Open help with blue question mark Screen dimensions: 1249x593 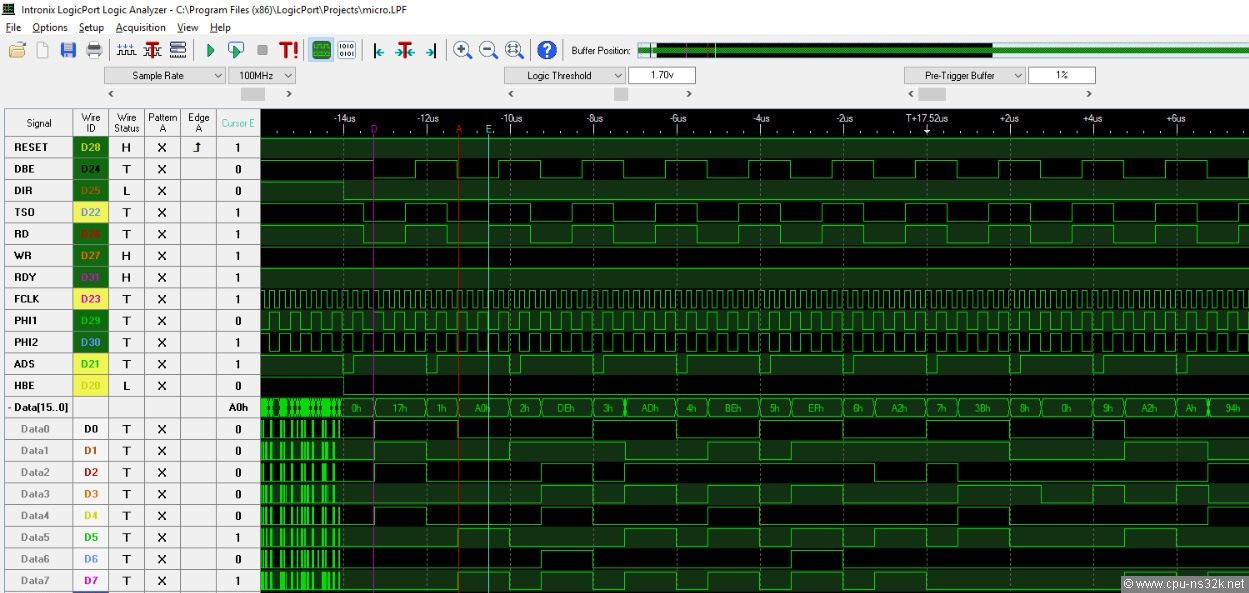(547, 50)
